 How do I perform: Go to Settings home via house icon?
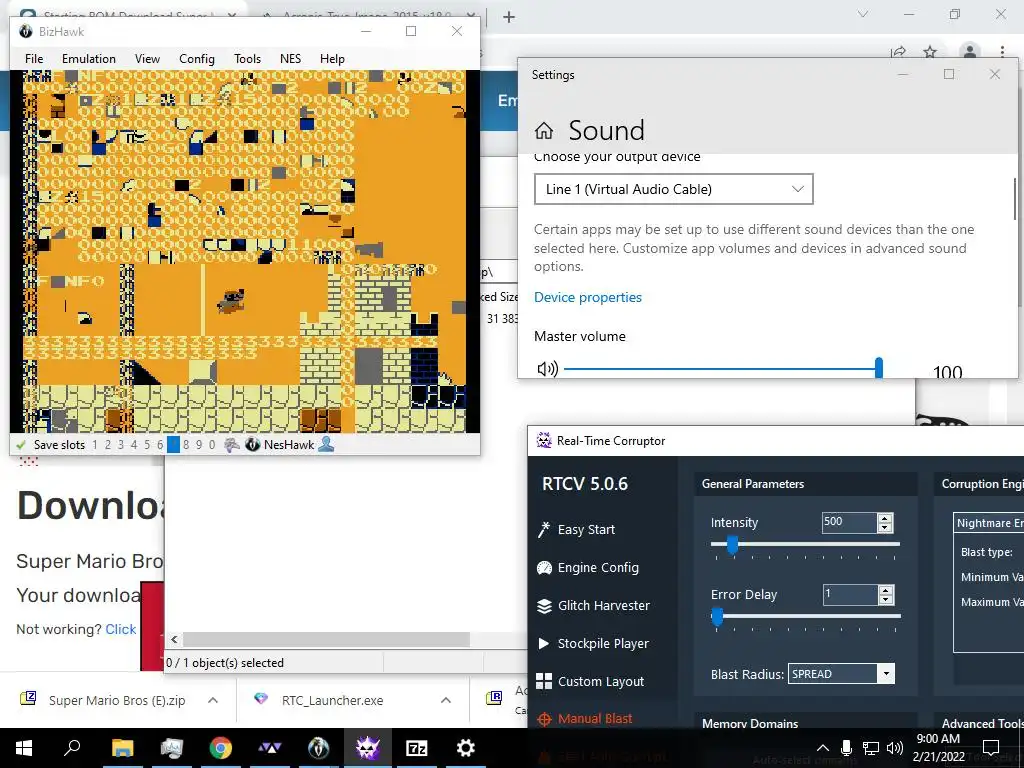click(544, 131)
